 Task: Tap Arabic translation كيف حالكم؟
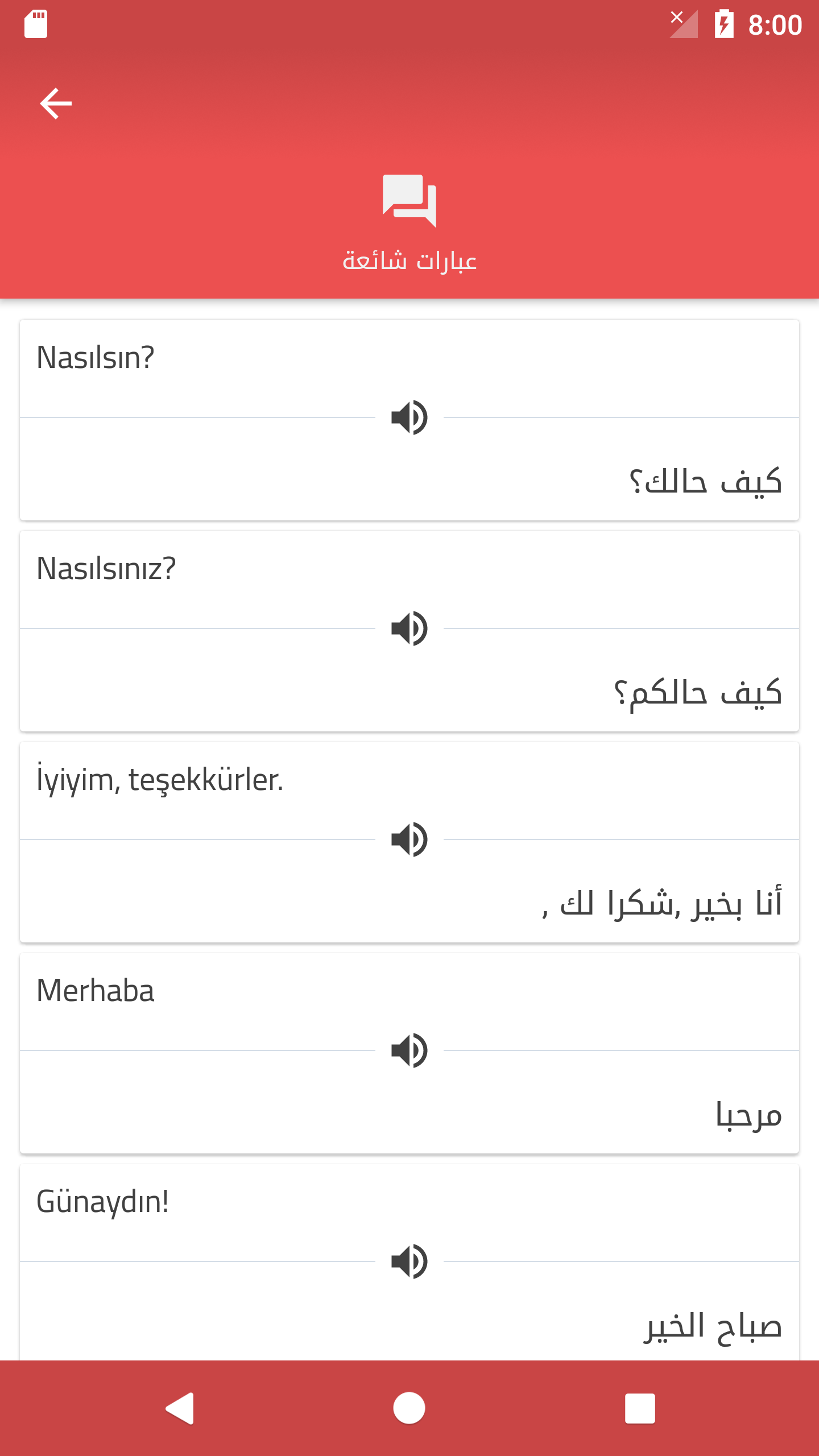[x=698, y=693]
